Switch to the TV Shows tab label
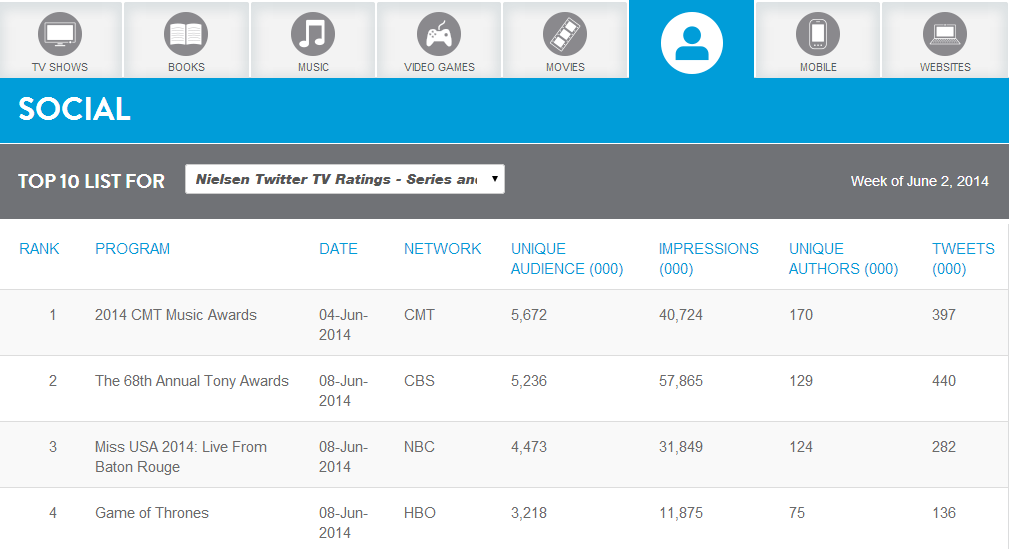 click(60, 67)
